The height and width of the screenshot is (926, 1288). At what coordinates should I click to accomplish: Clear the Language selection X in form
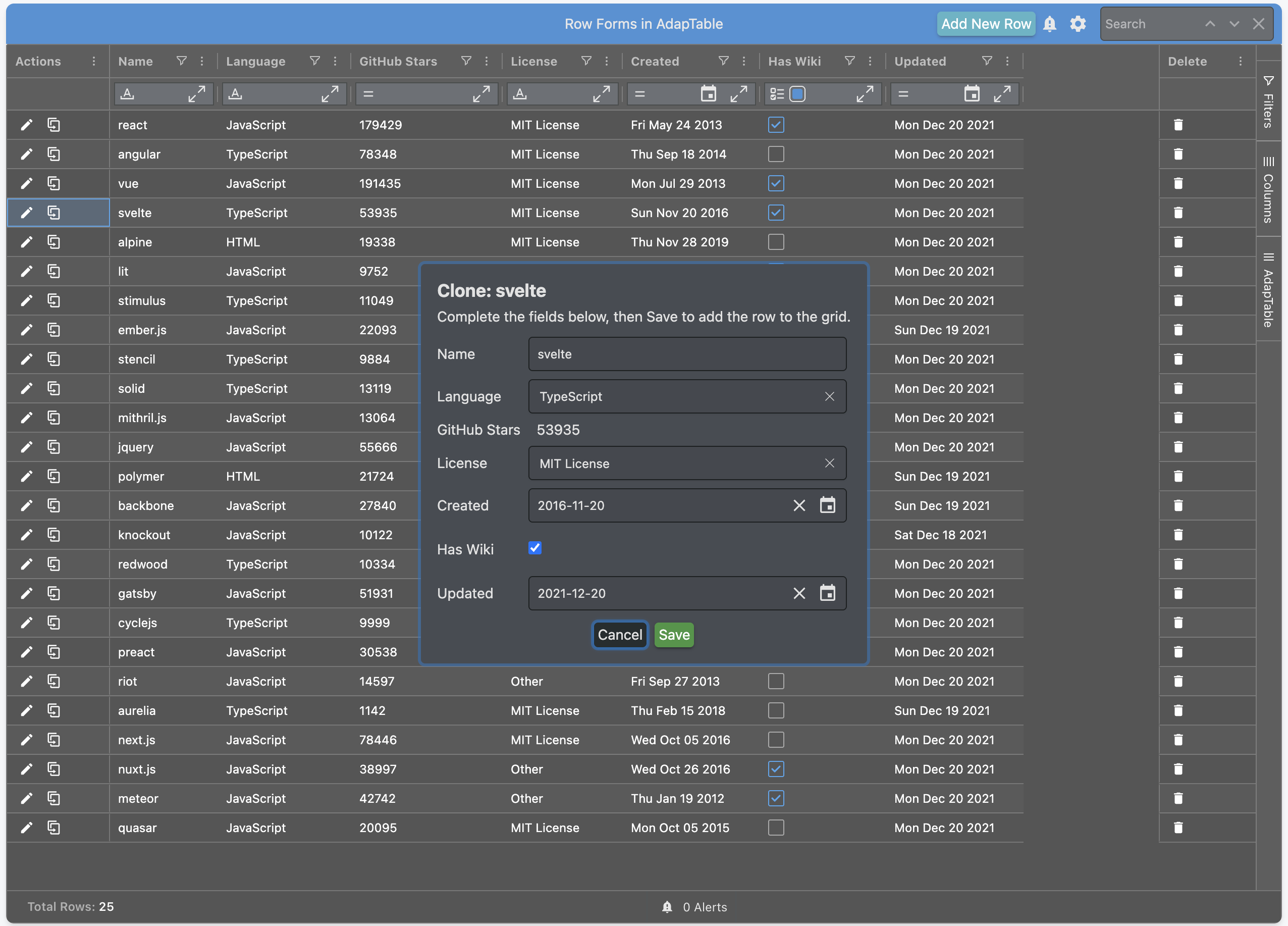coord(829,396)
